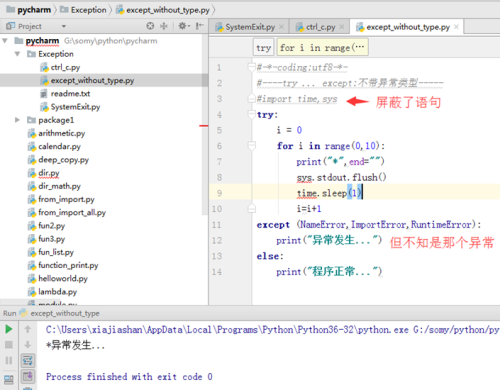The width and height of the screenshot is (500, 390).
Task: Pause the program output
Action: pos(9,360)
